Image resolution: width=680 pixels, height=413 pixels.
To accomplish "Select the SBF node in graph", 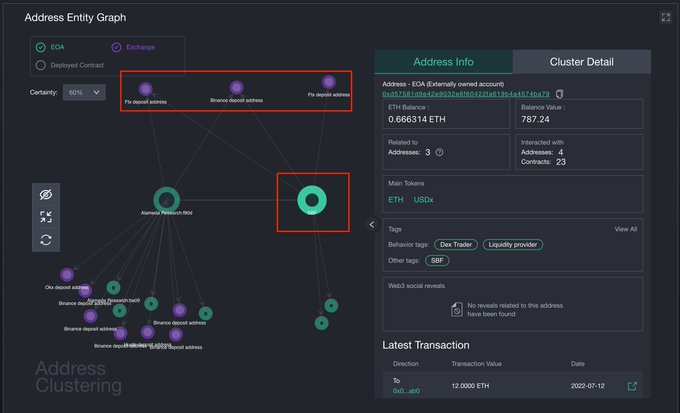I will 312,200.
